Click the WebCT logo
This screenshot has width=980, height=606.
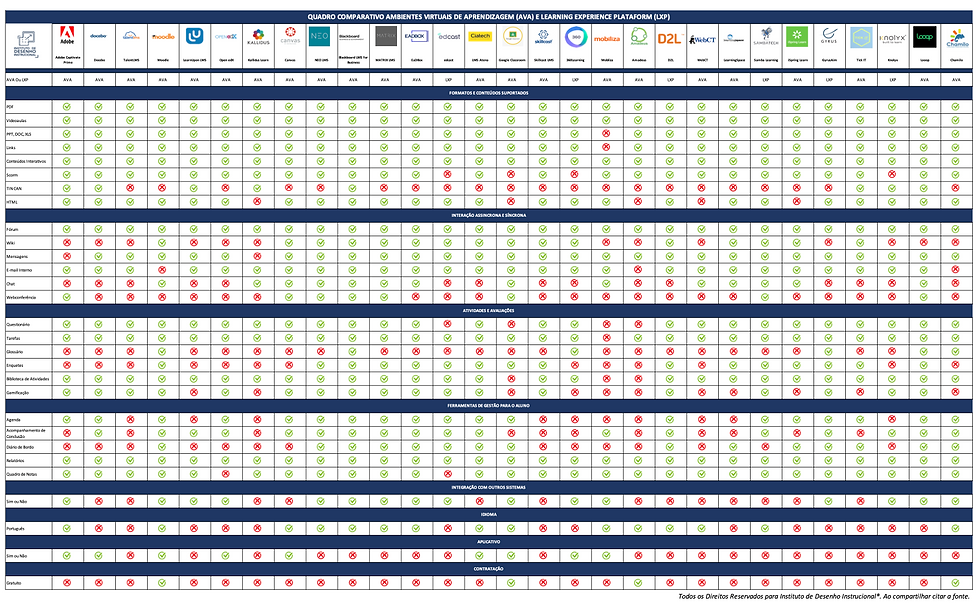[x=702, y=39]
